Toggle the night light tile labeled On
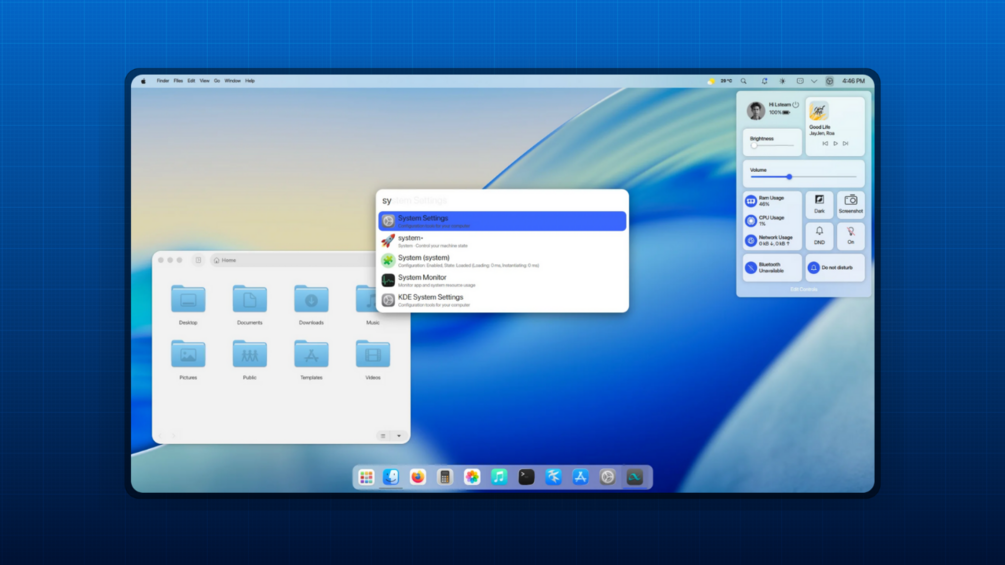This screenshot has width=1005, height=565. point(851,236)
